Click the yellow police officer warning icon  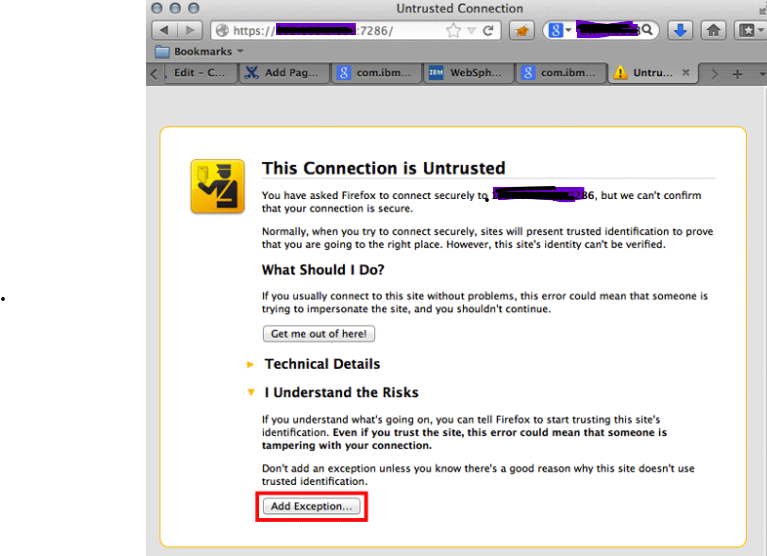point(218,186)
